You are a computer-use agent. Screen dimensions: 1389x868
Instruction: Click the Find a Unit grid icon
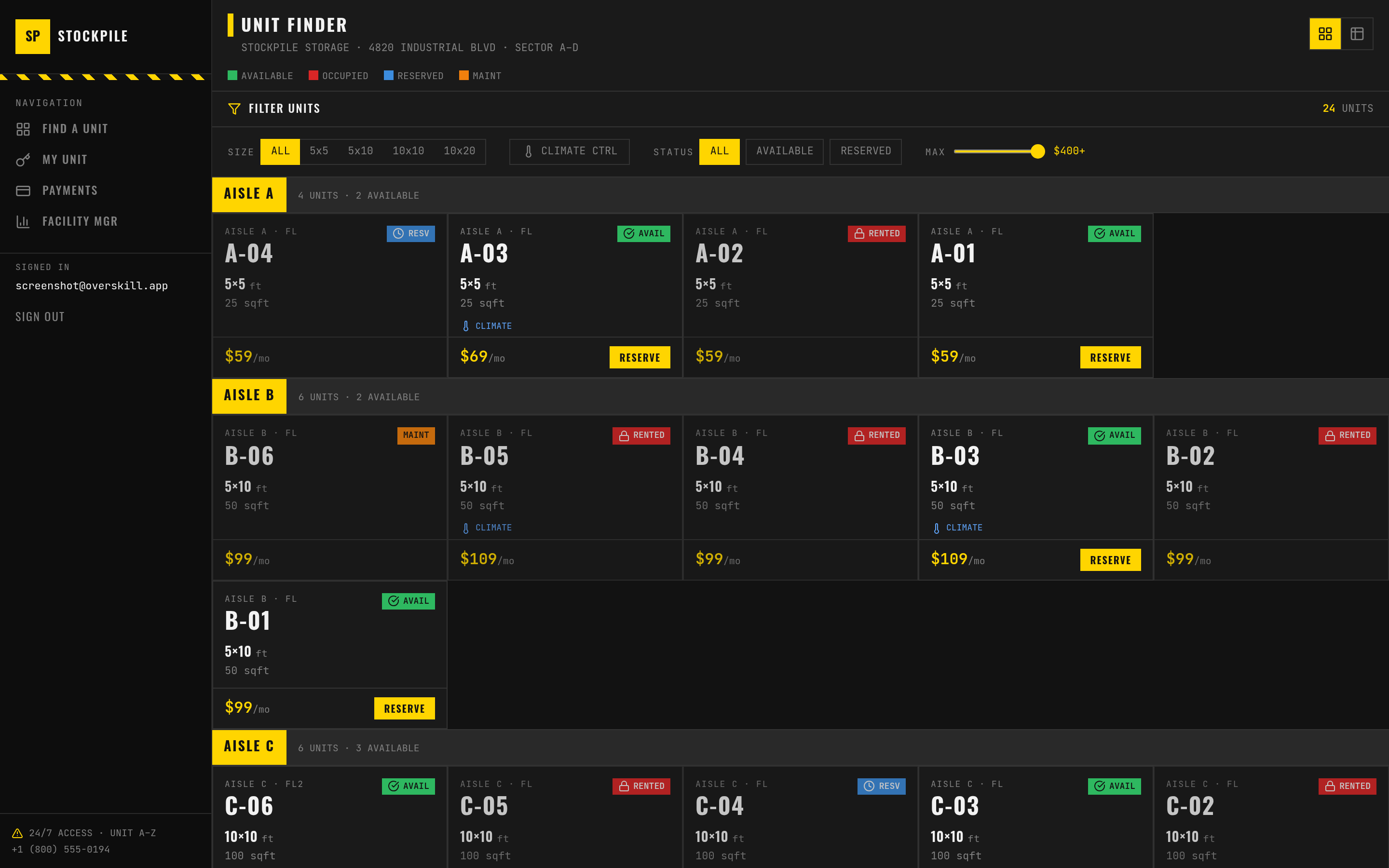23,129
